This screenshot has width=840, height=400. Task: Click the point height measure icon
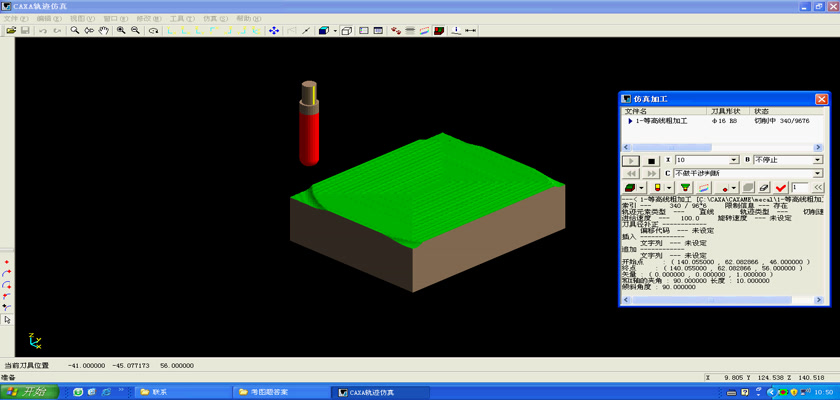(x=456, y=31)
